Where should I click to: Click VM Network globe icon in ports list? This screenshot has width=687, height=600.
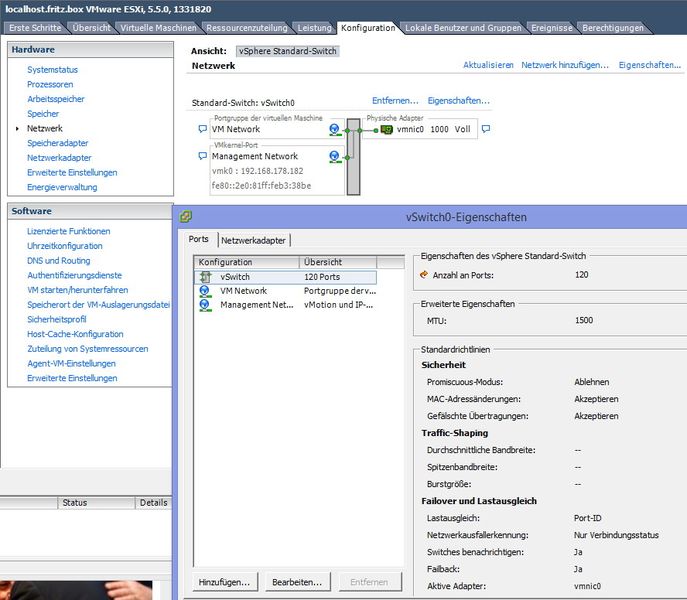[x=205, y=291]
